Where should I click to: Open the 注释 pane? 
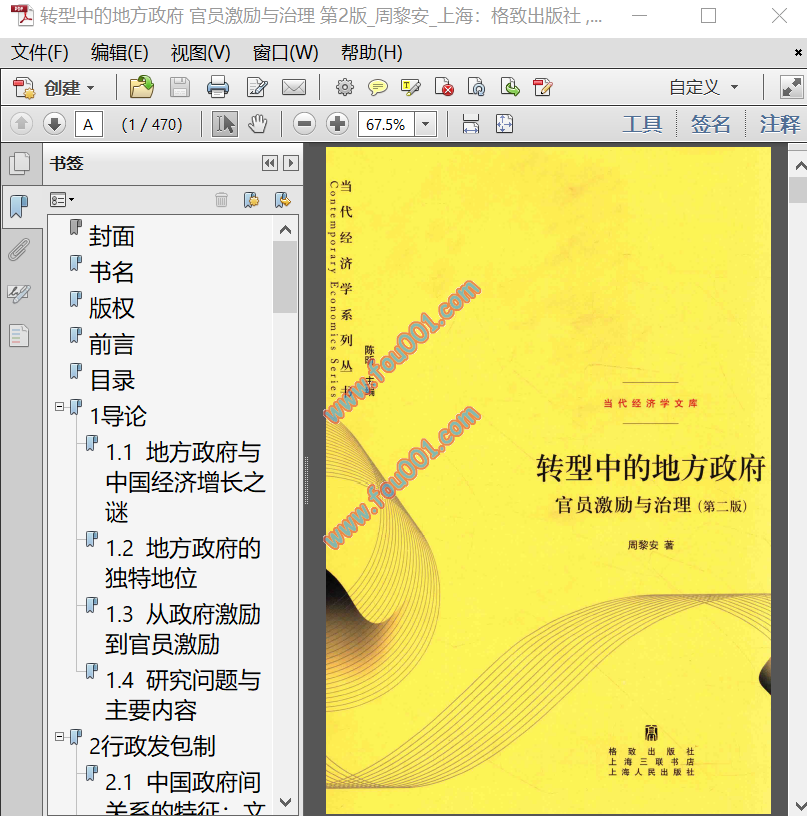[779, 124]
